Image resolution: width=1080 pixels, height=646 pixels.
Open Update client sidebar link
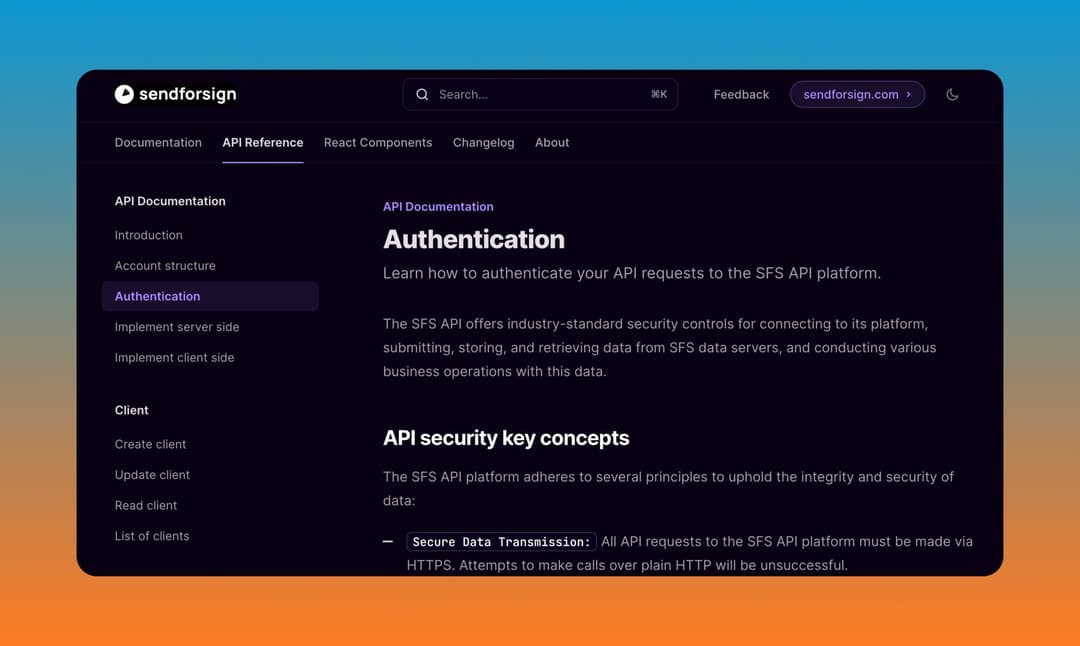click(x=152, y=474)
